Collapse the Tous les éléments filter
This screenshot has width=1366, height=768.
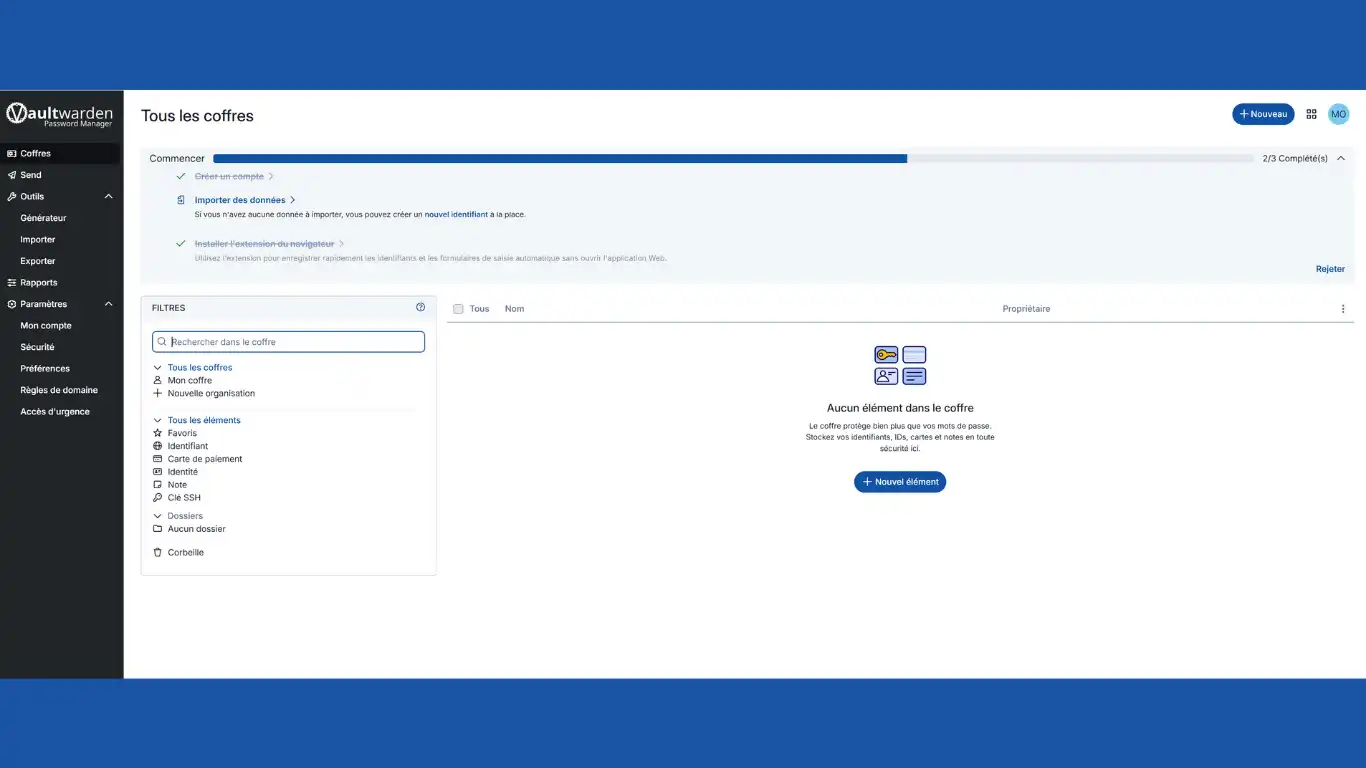click(157, 420)
